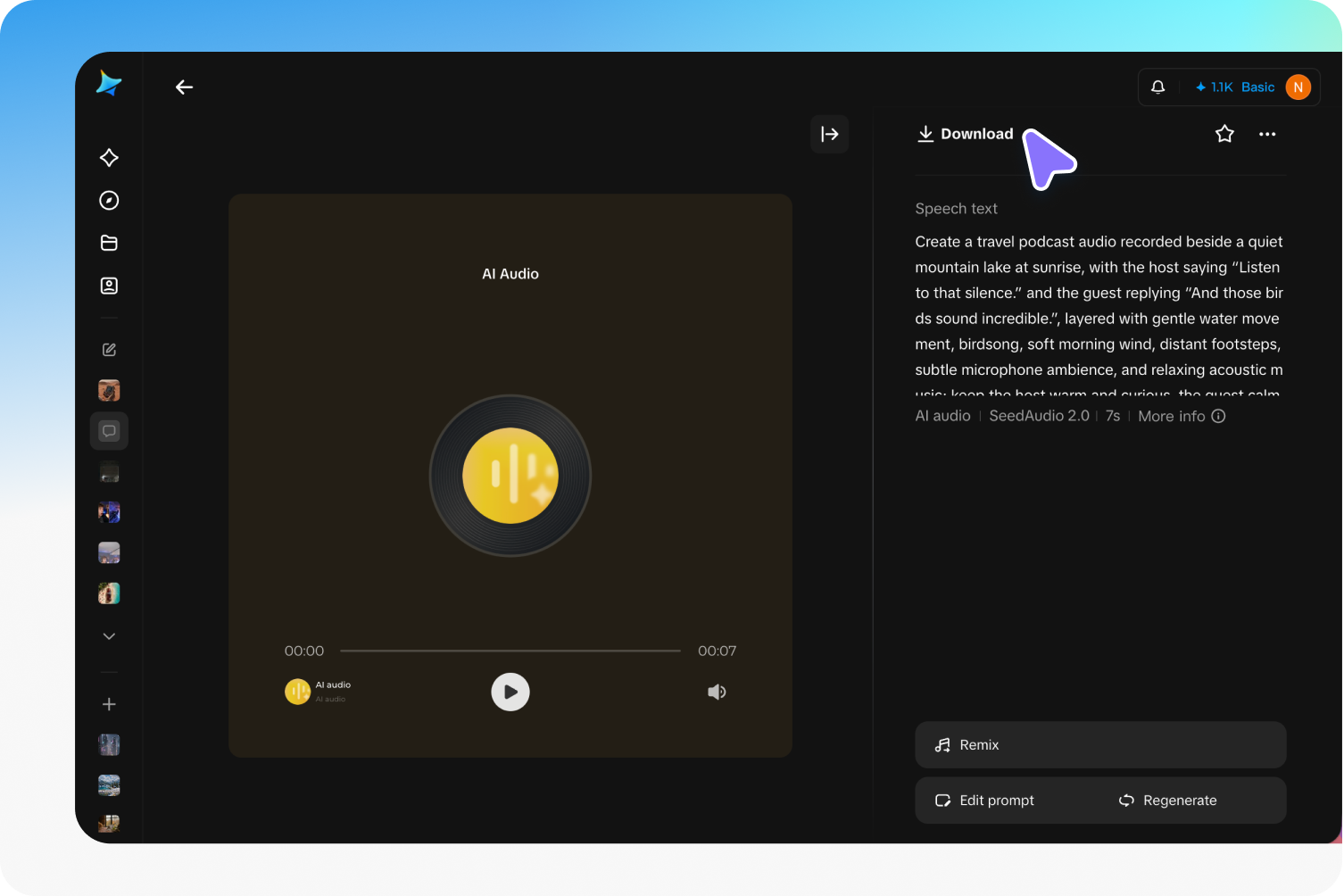This screenshot has width=1344, height=896.
Task: Open the first sidebar history thumbnail under the pencil
Action: click(x=109, y=390)
